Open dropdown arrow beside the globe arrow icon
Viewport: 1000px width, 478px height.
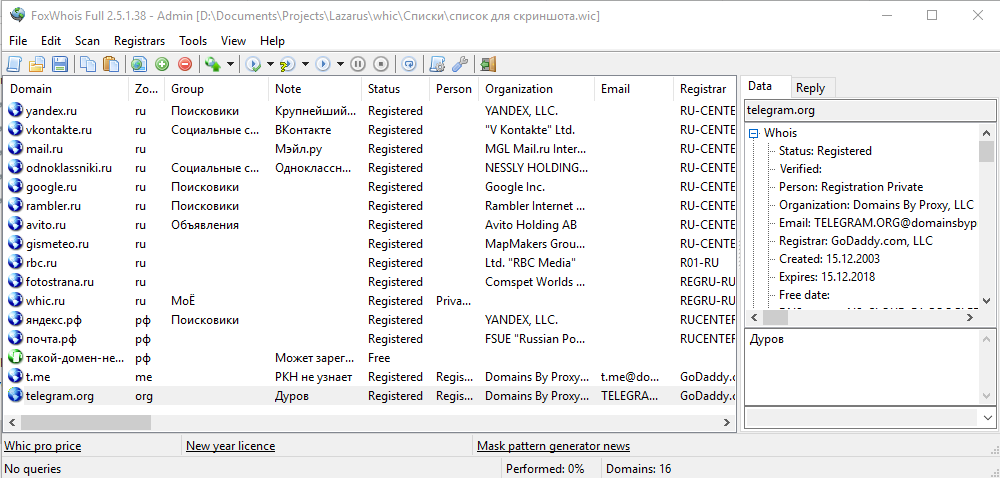tap(230, 64)
